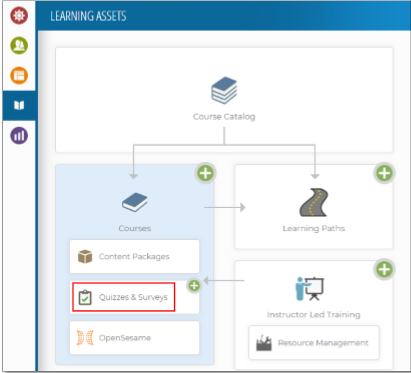Screen dimensions: 411x373
Task: Open the purple reports chart sidebar icon
Action: click(x=19, y=136)
